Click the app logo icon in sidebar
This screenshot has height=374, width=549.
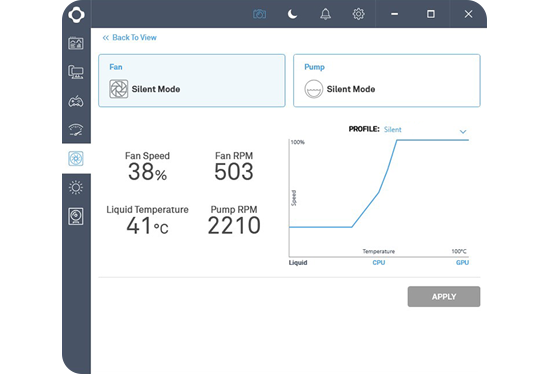coord(76,15)
